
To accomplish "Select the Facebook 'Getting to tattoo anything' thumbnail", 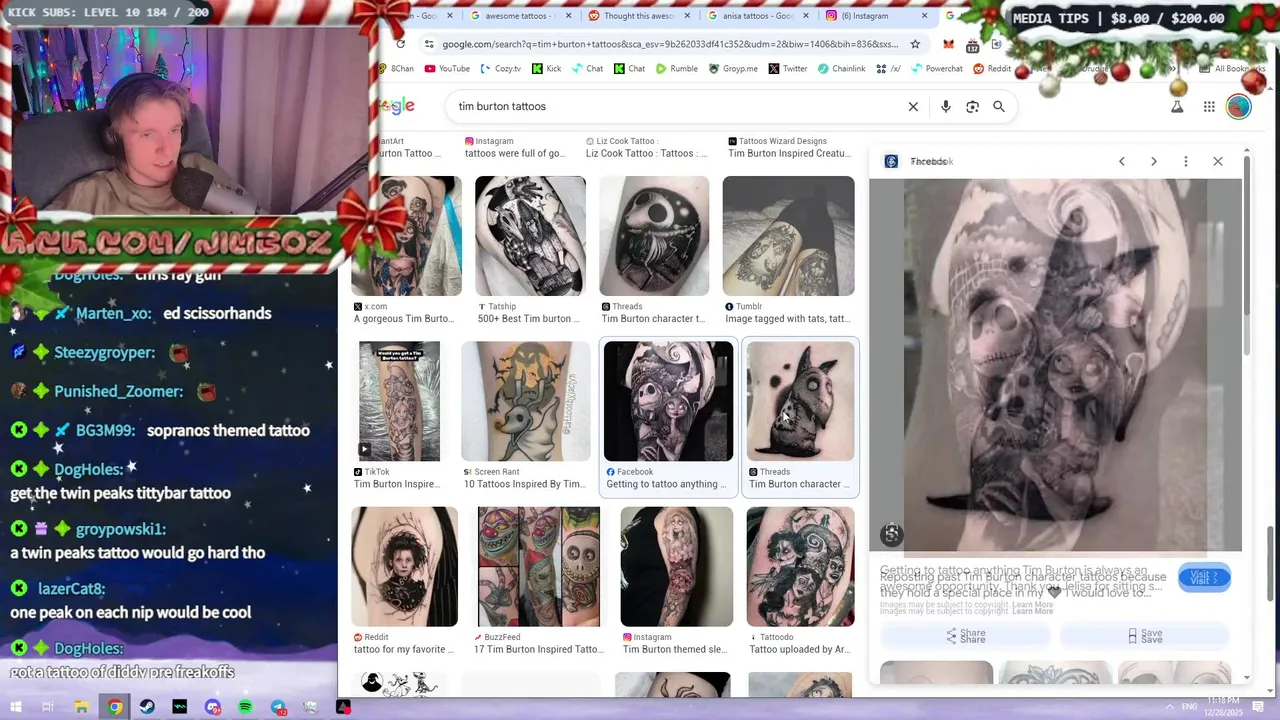I will (668, 401).
